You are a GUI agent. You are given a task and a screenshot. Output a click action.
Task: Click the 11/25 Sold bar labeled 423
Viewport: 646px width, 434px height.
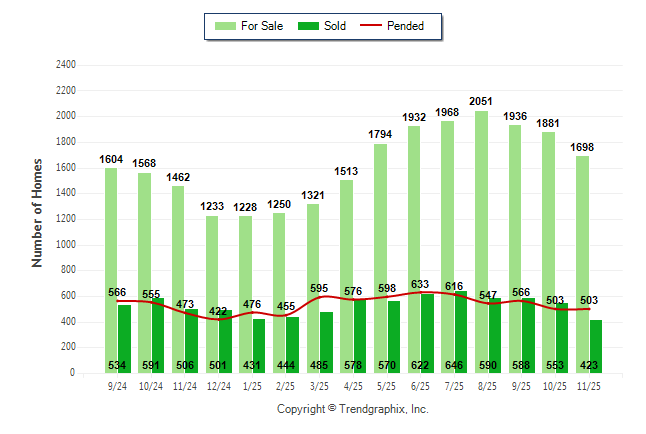[x=596, y=345]
